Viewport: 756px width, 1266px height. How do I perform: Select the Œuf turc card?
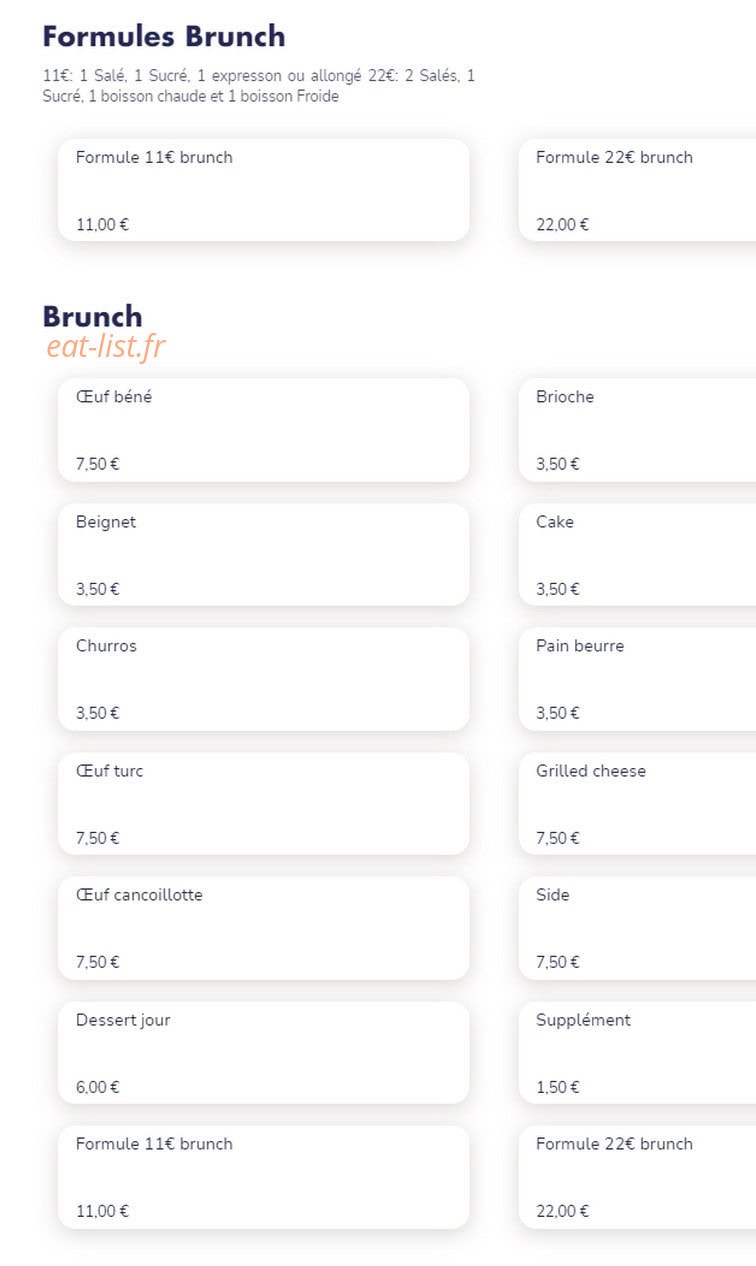(x=263, y=804)
